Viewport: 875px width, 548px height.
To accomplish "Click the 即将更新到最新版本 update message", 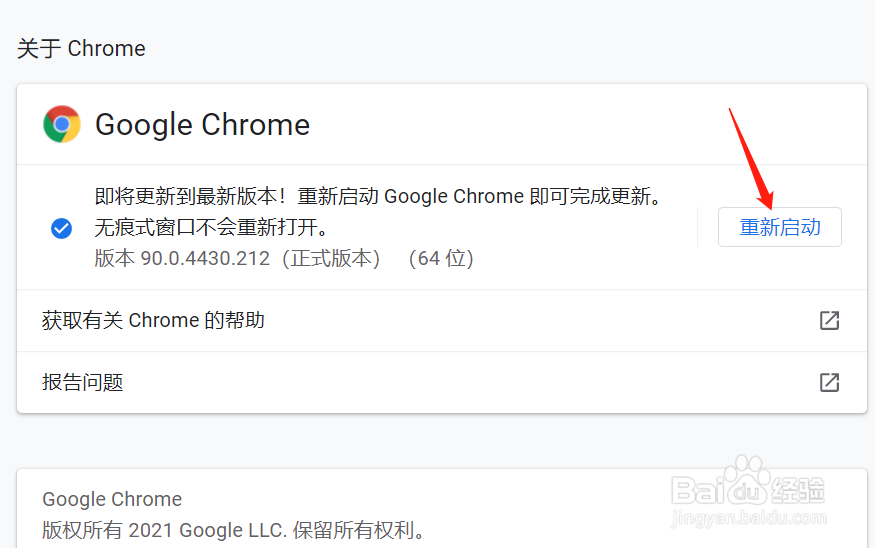I will click(378, 196).
